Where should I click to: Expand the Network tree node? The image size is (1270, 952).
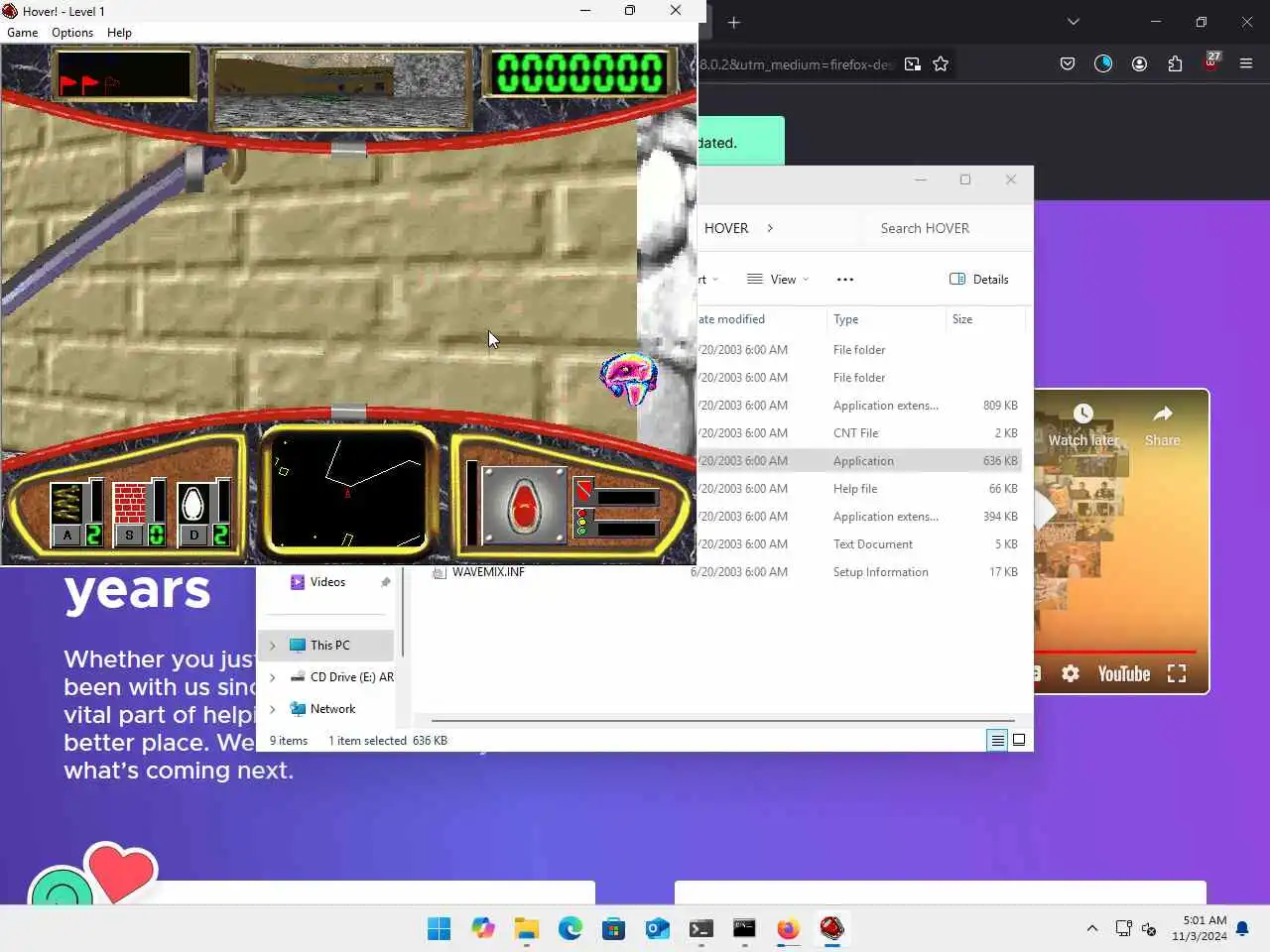[273, 709]
